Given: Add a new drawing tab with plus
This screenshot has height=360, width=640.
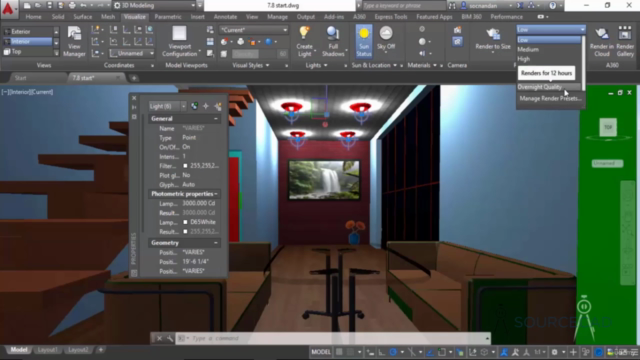Looking at the screenshot, I should [133, 78].
